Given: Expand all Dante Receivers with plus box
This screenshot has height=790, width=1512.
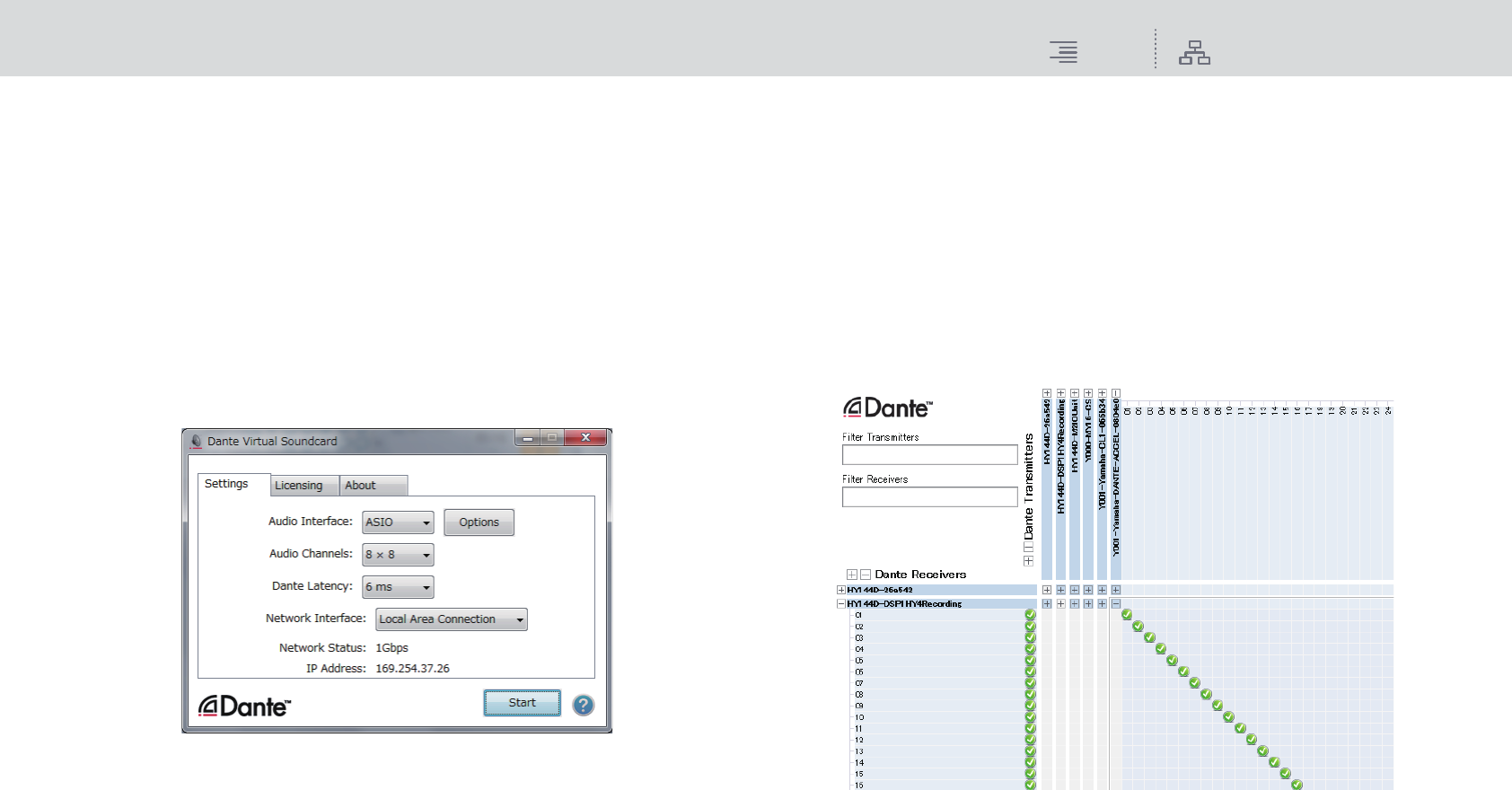Looking at the screenshot, I should (851, 575).
